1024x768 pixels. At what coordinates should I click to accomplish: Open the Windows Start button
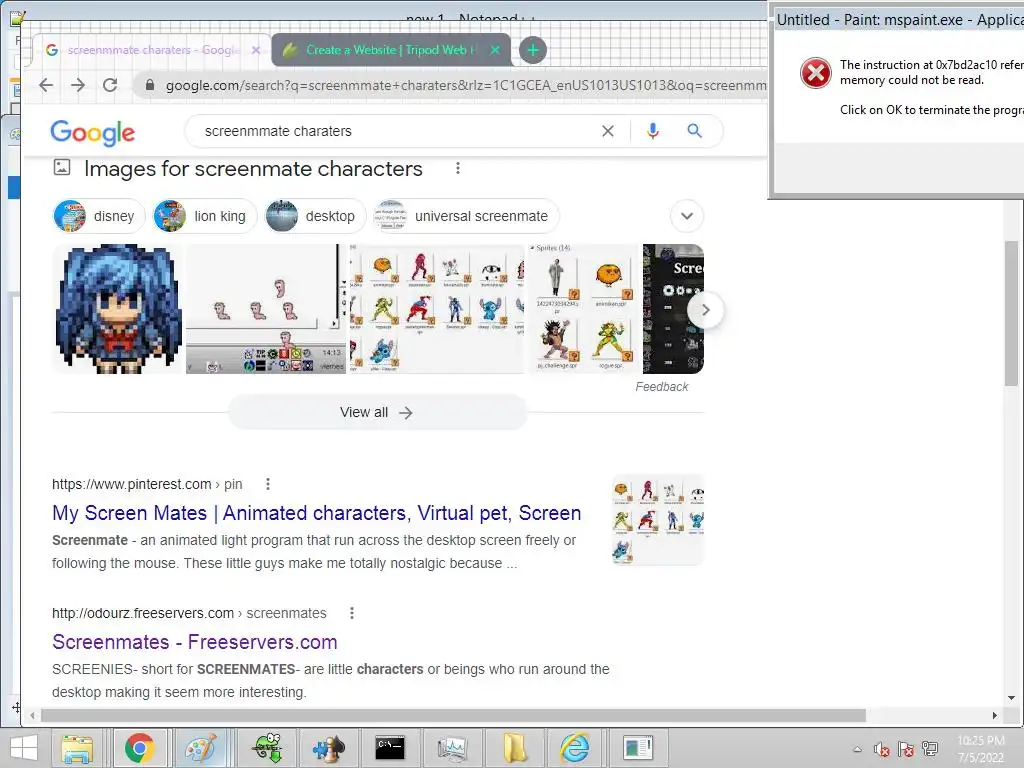[24, 748]
